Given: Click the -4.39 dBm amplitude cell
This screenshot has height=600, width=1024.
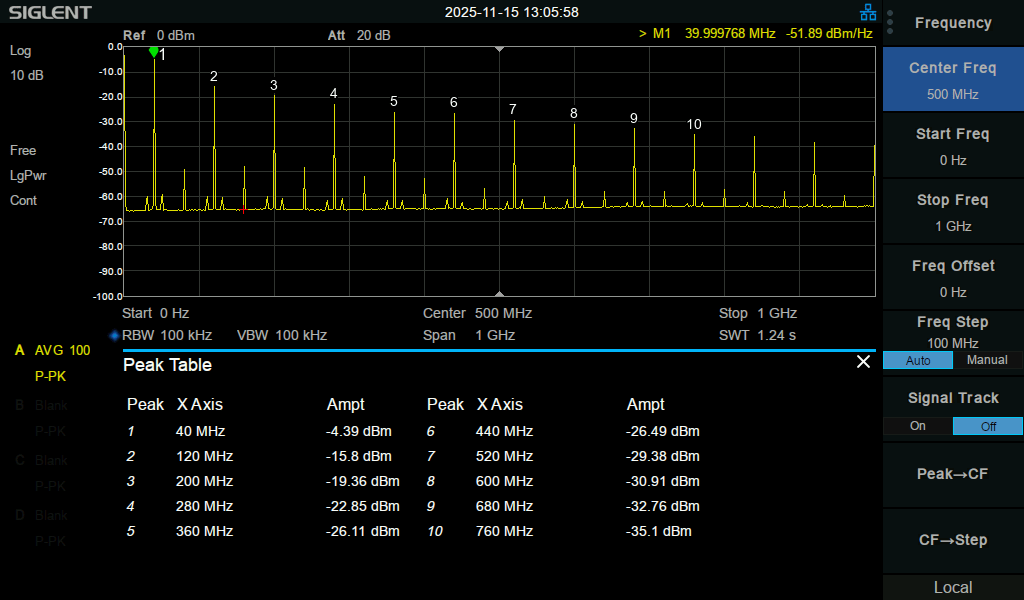Looking at the screenshot, I should [359, 432].
